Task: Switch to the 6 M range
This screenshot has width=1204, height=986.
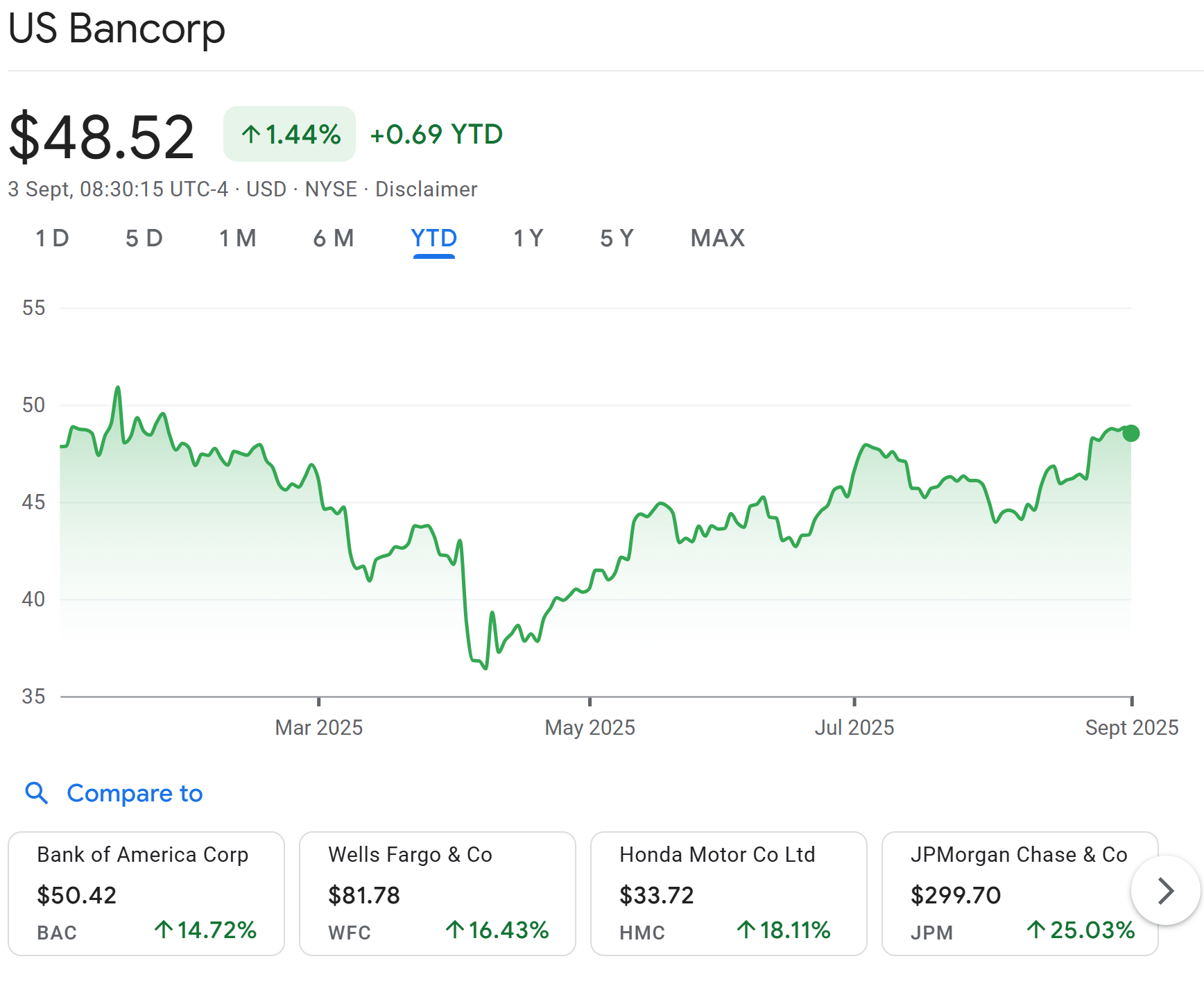Action: coord(333,239)
